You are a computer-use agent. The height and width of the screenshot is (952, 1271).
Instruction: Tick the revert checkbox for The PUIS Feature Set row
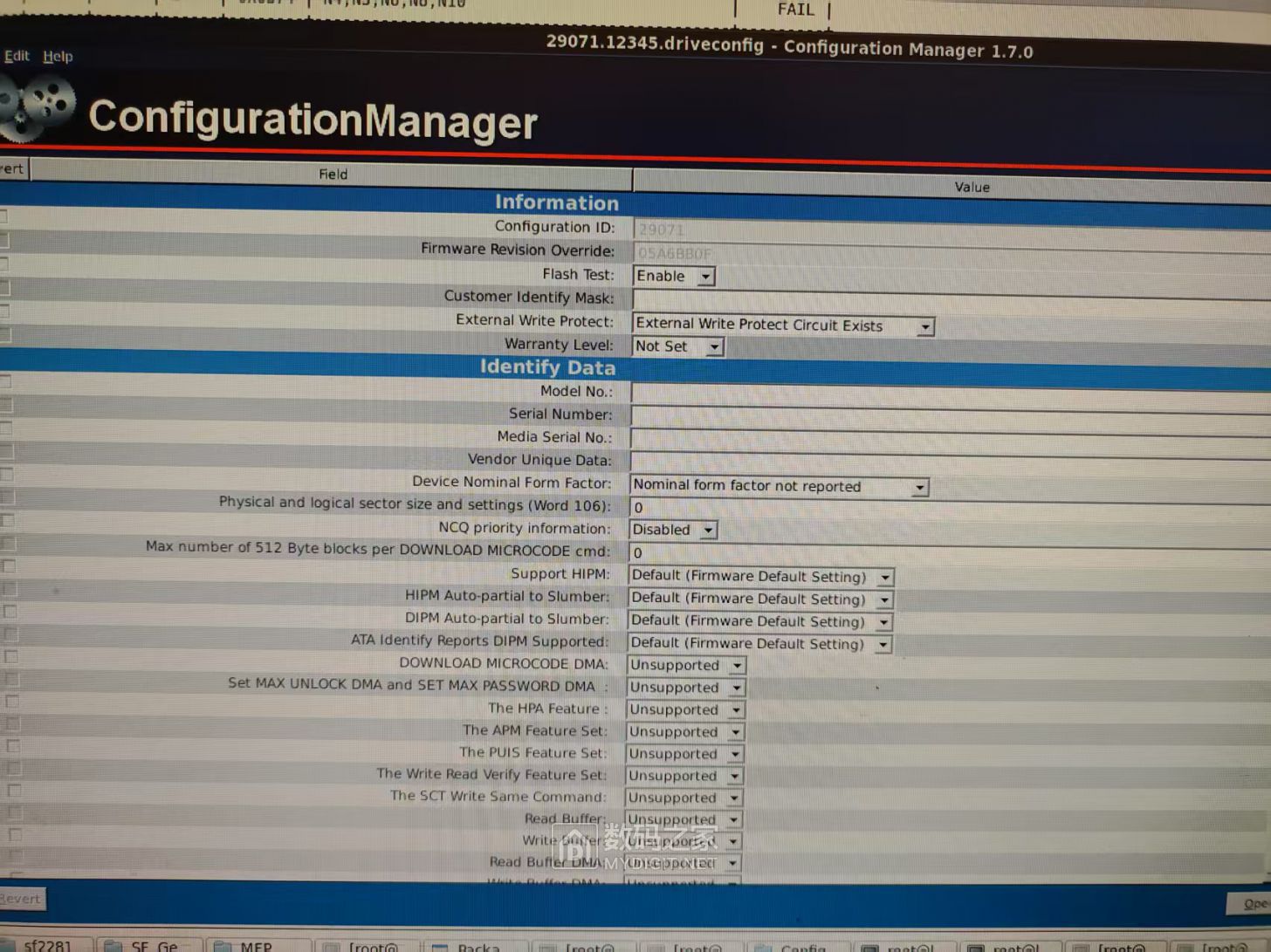[x=13, y=746]
